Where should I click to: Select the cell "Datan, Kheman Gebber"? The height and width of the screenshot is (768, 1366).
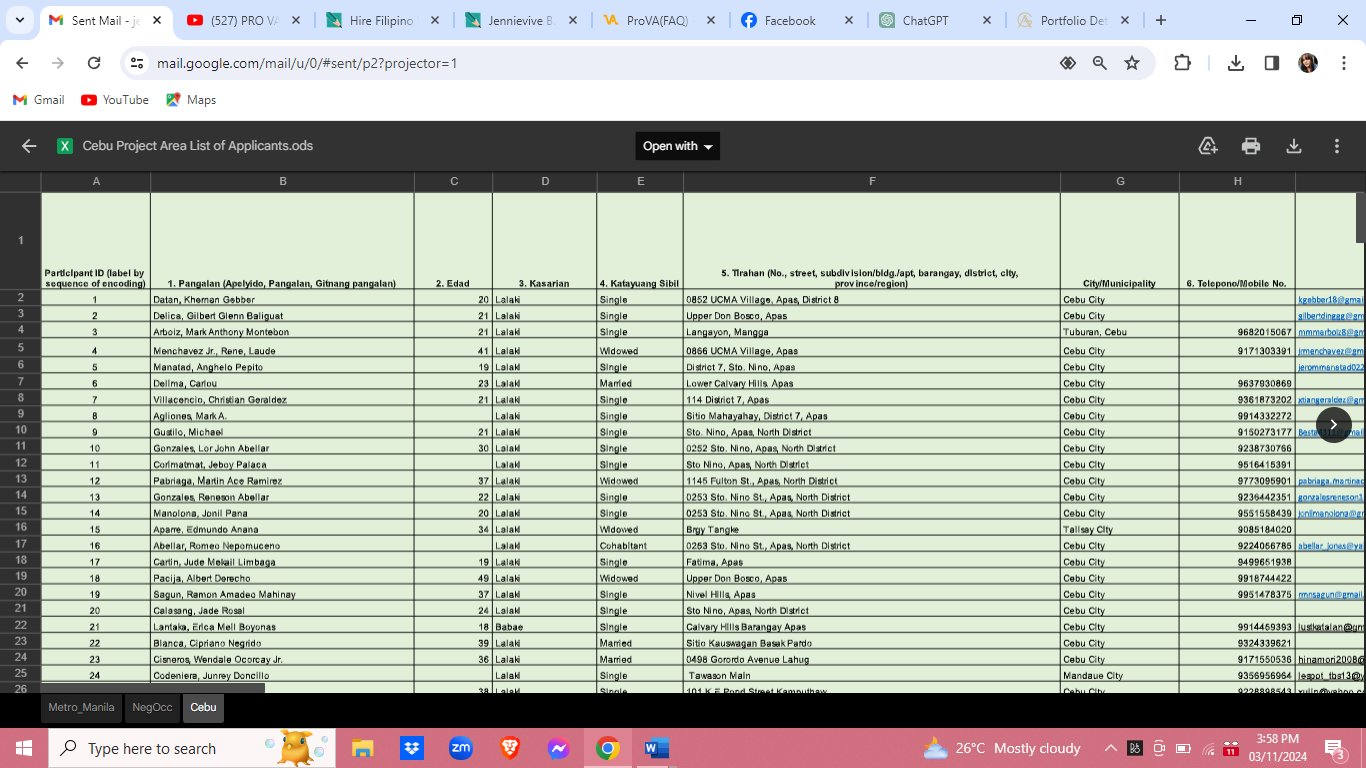(282, 299)
